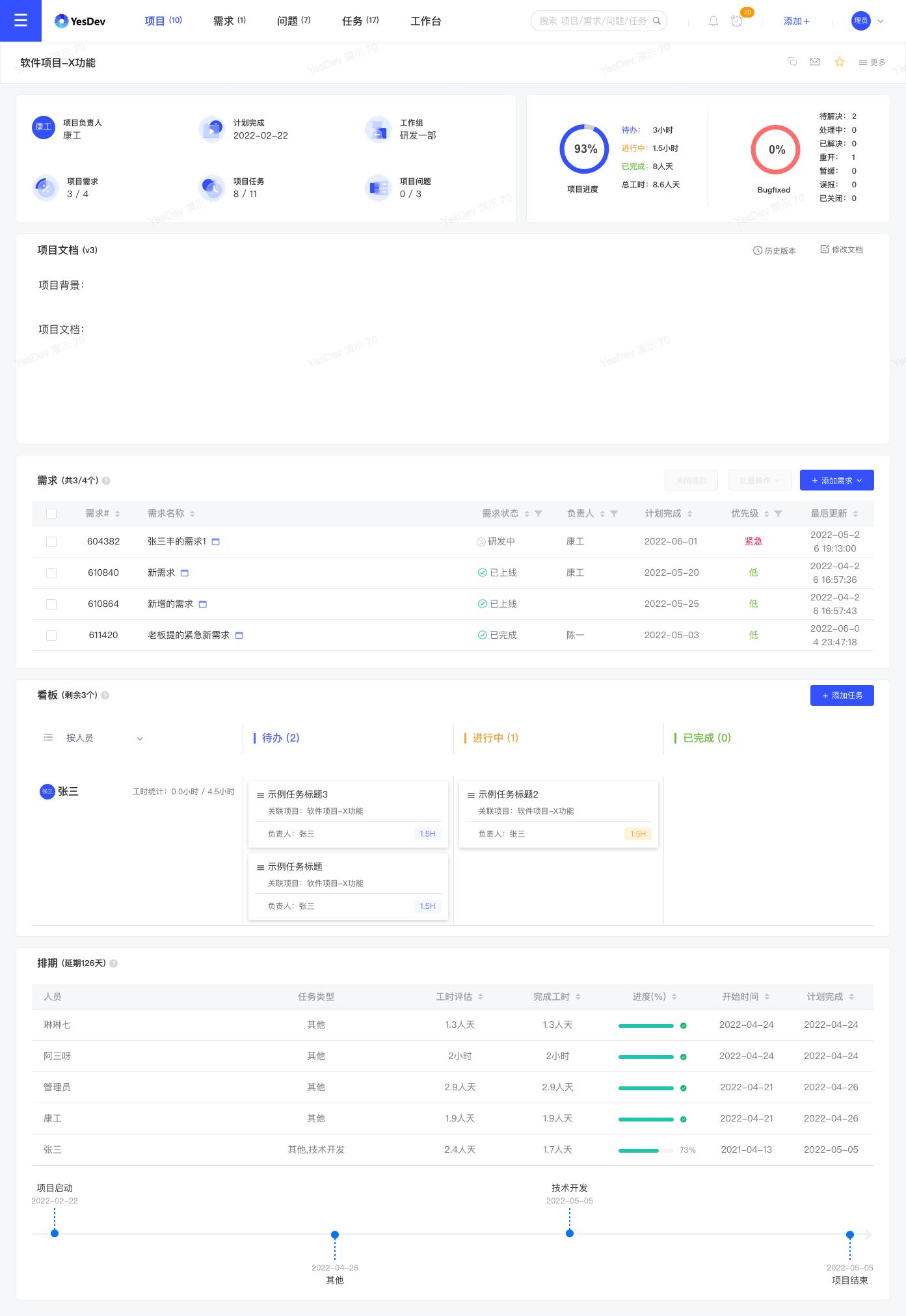Click the 93% project progress ring

point(584,149)
